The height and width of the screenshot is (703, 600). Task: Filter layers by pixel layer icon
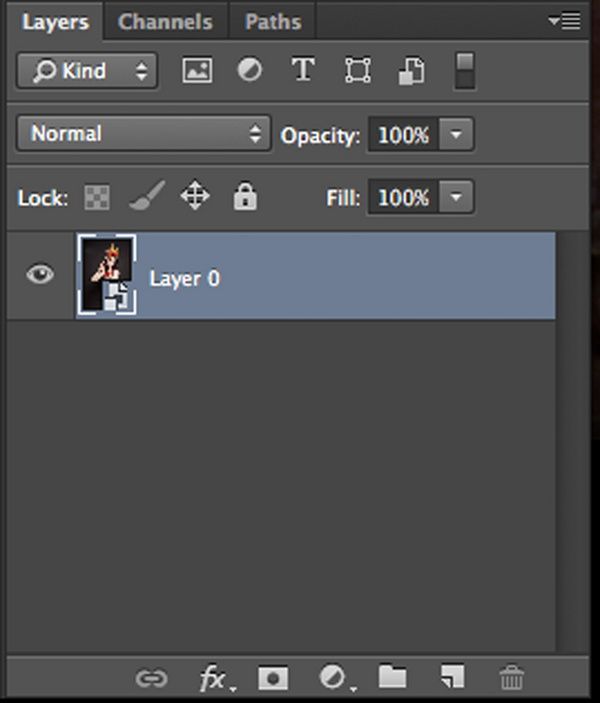[x=197, y=71]
